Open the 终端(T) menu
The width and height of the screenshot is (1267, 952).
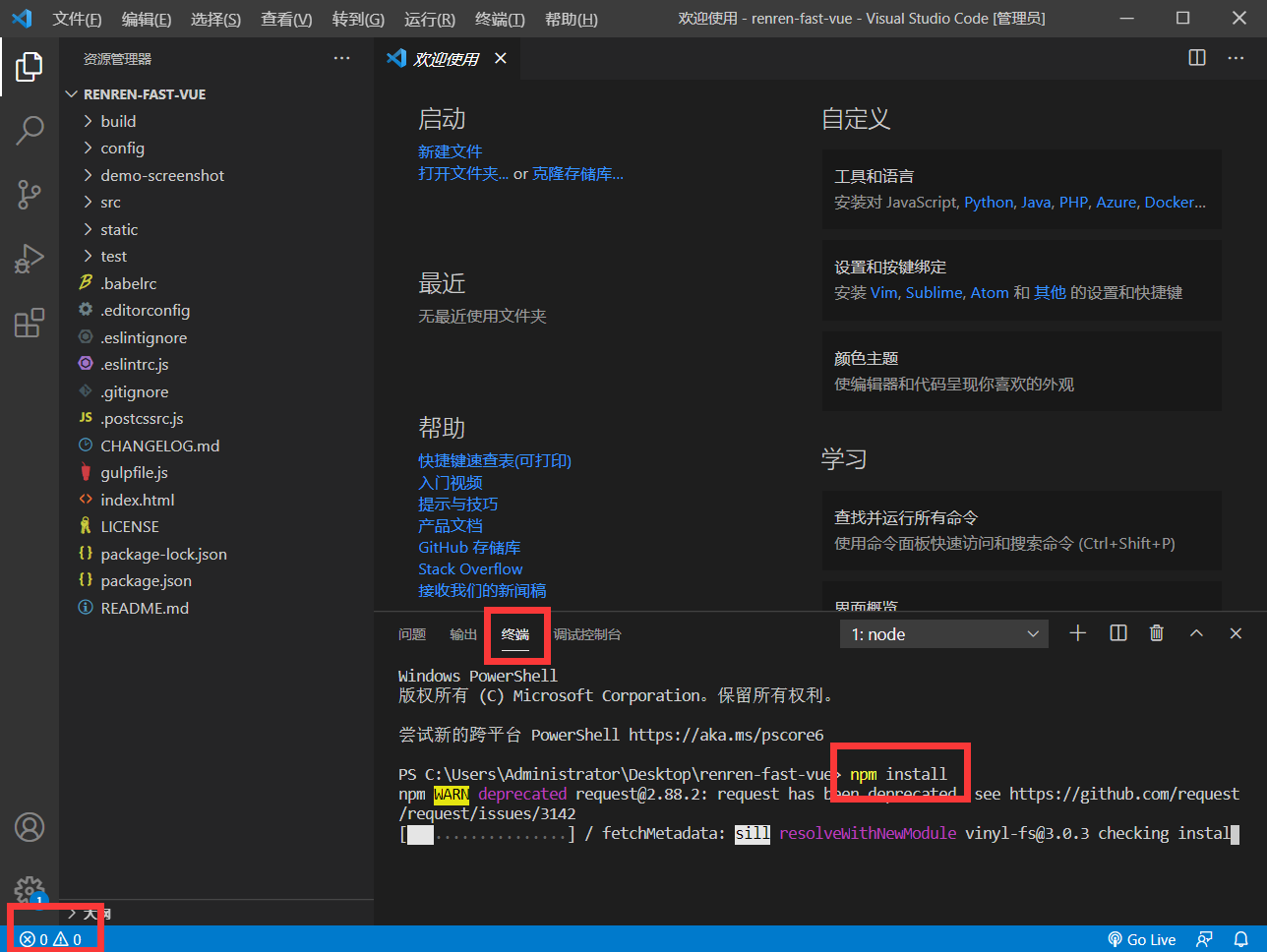[500, 19]
